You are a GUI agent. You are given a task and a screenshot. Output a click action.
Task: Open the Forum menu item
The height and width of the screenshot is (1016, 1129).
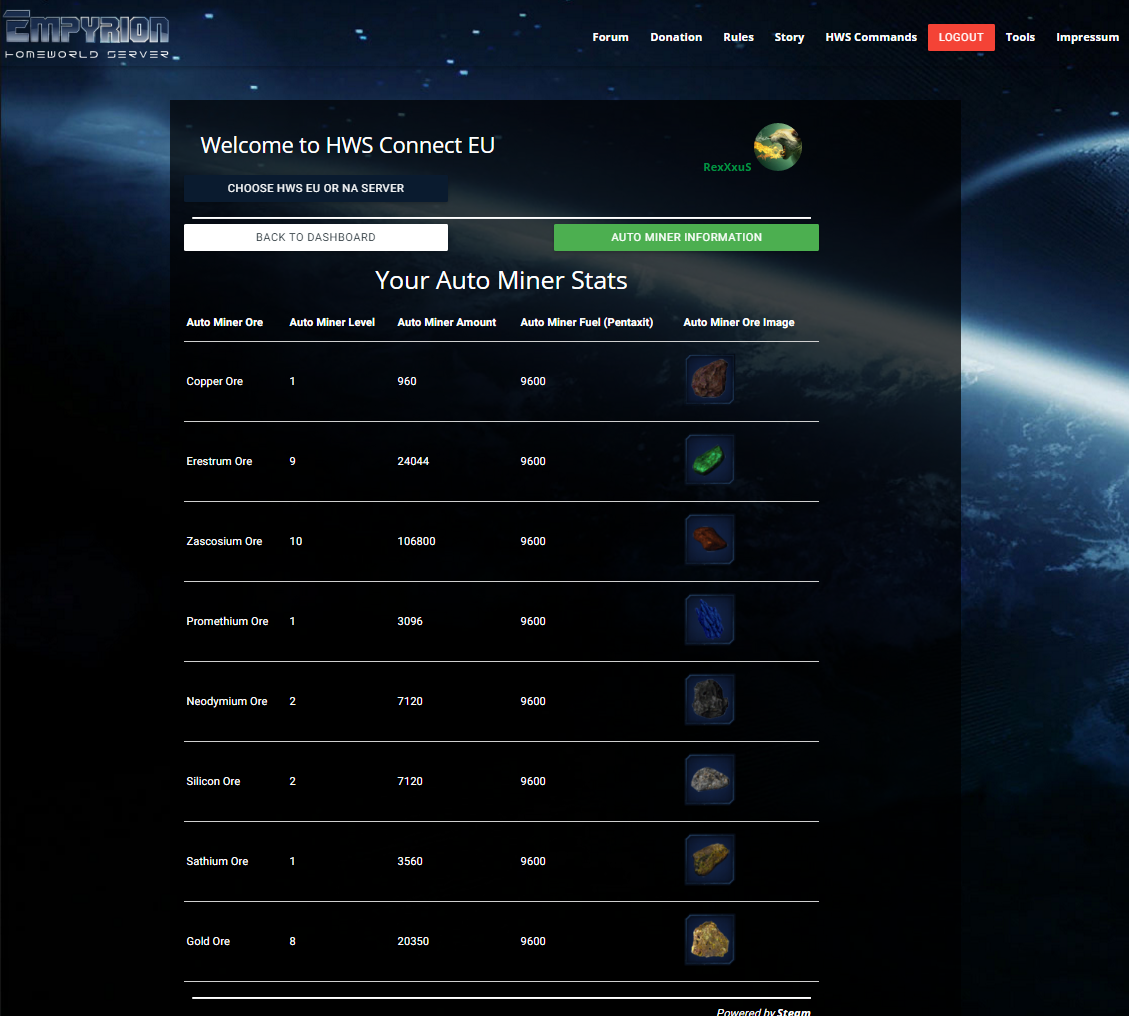[x=610, y=37]
